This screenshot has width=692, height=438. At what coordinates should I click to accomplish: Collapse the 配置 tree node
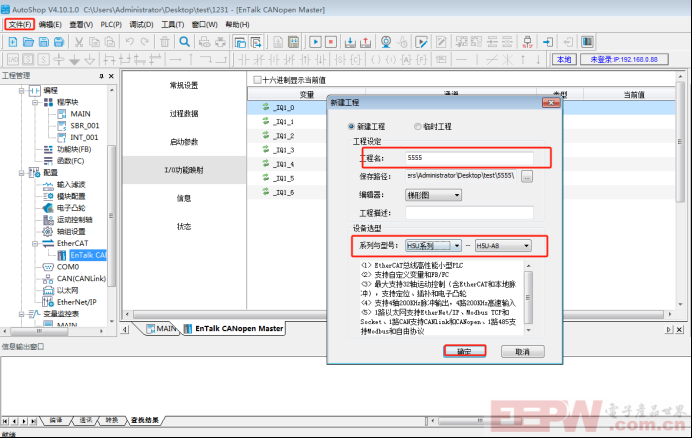coord(21,173)
